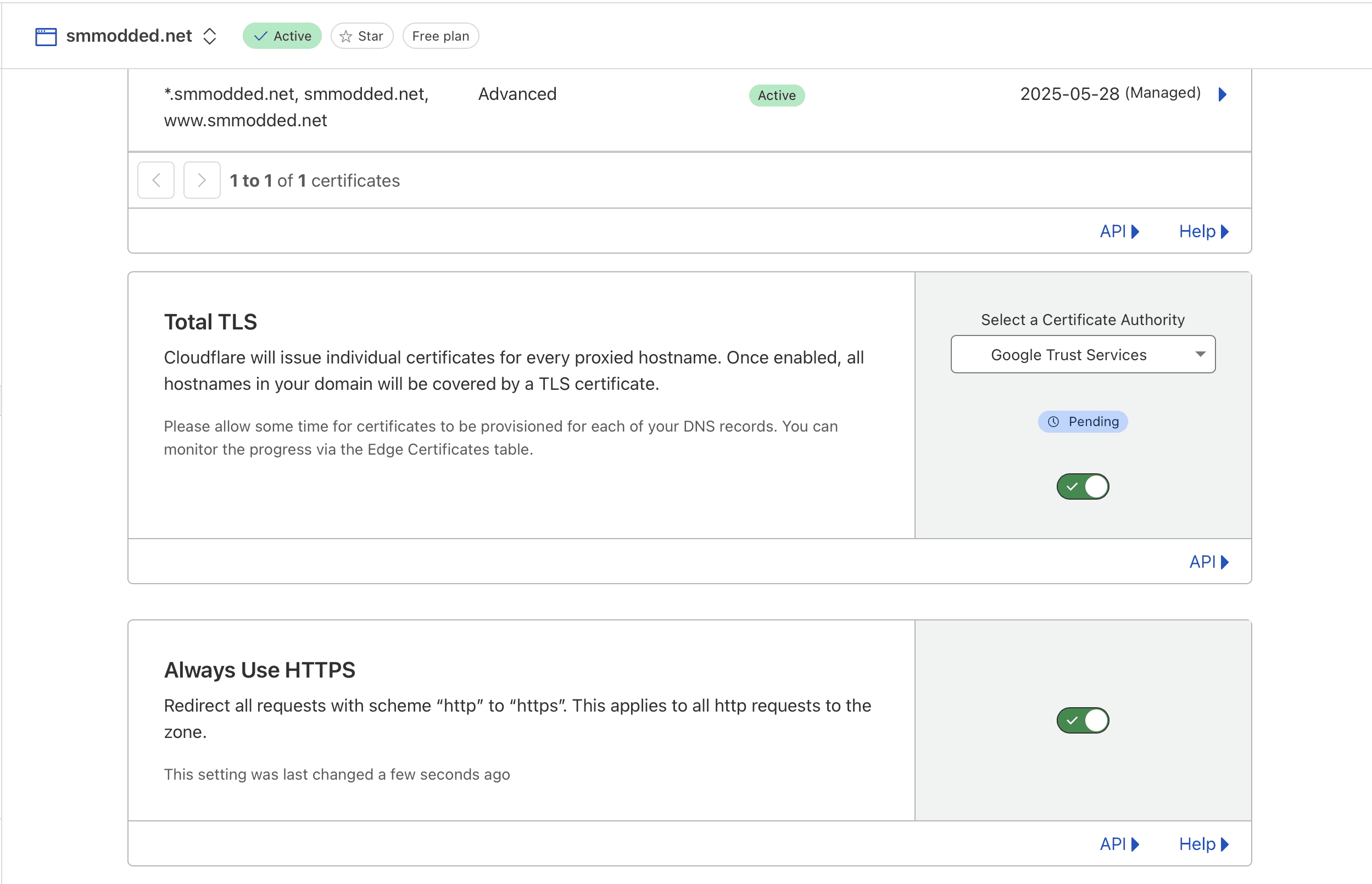Open the Certificate Authority dropdown
This screenshot has height=884, width=1372.
tap(1083, 354)
